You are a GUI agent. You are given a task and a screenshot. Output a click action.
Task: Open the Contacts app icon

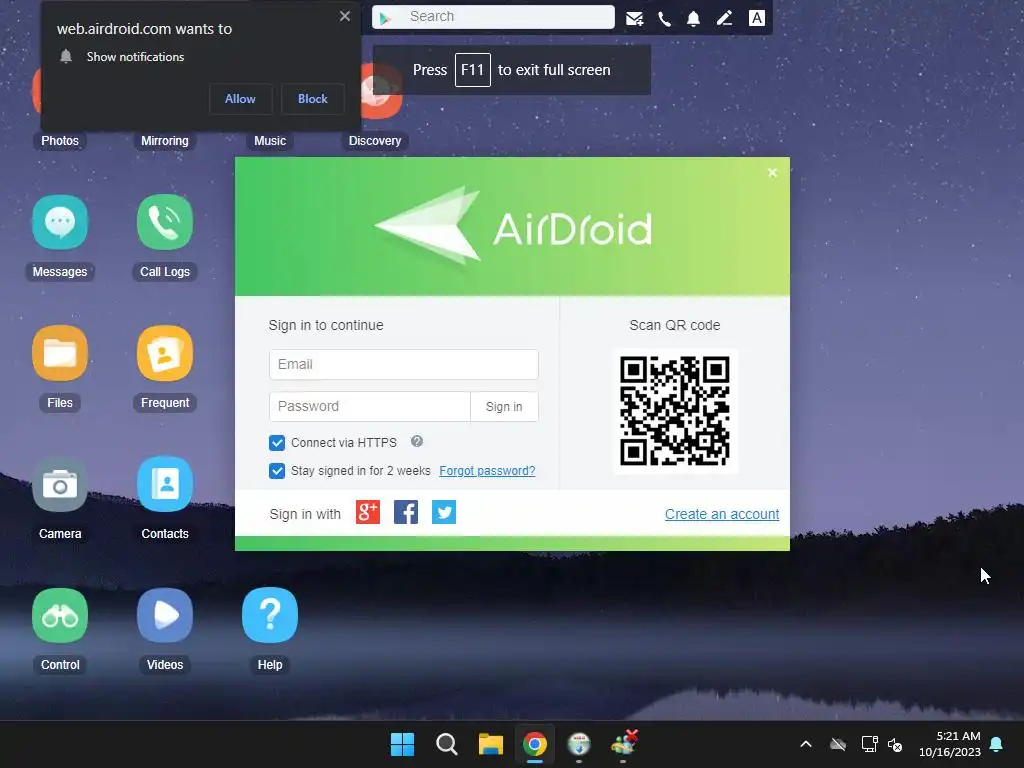pos(165,484)
